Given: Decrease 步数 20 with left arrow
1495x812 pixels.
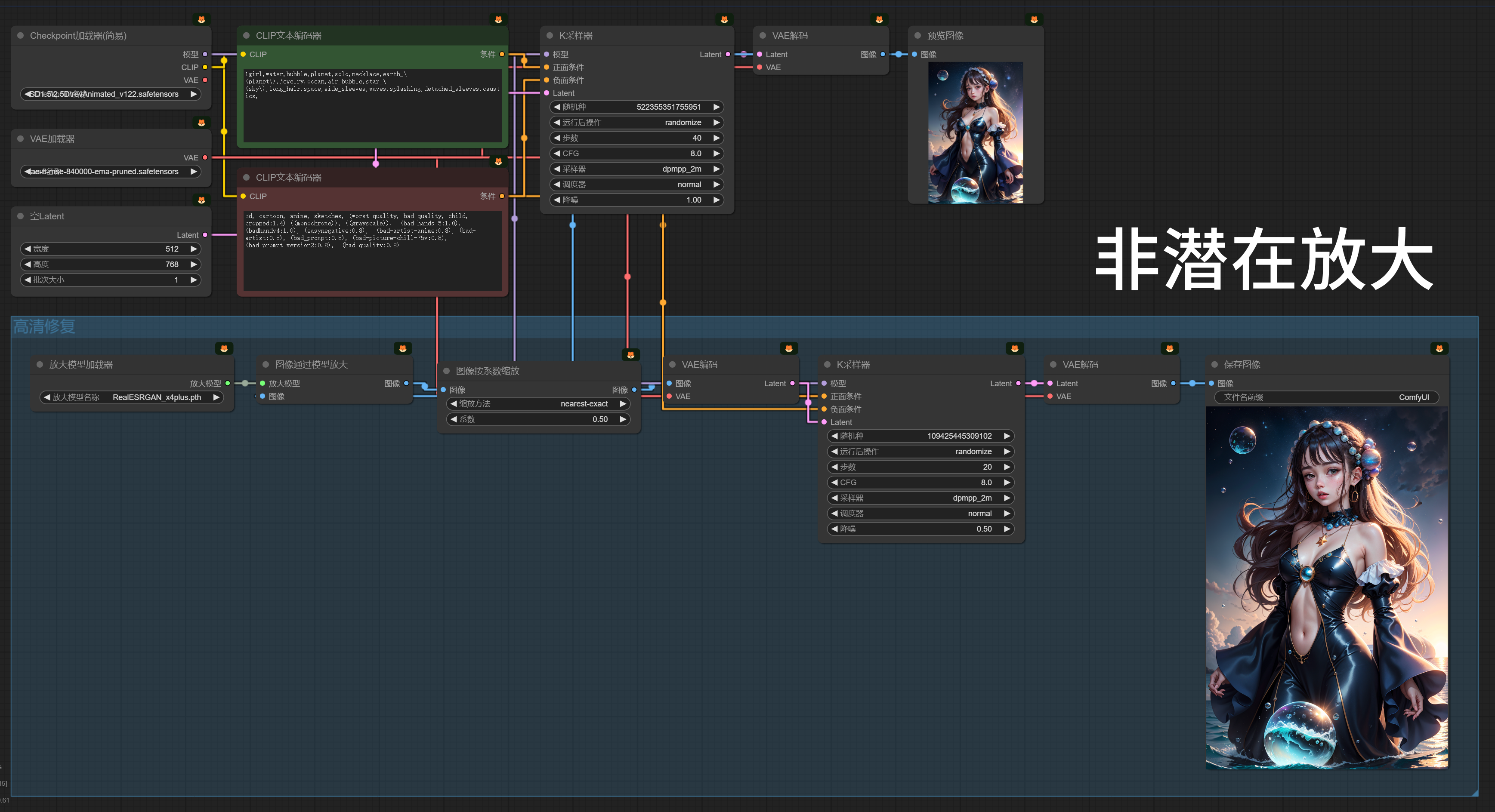Looking at the screenshot, I should [834, 467].
